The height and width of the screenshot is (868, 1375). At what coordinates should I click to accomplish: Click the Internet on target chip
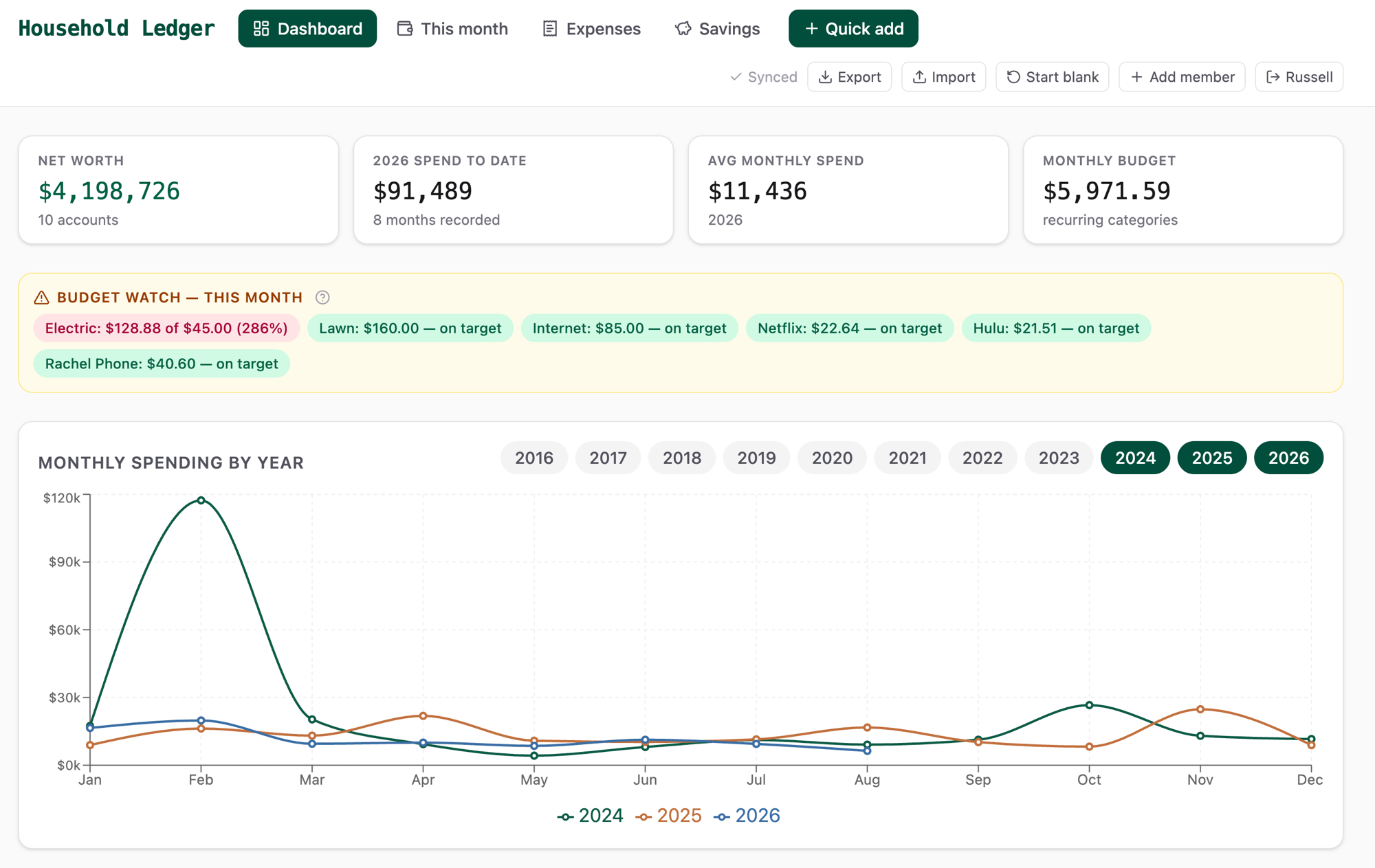[630, 329]
